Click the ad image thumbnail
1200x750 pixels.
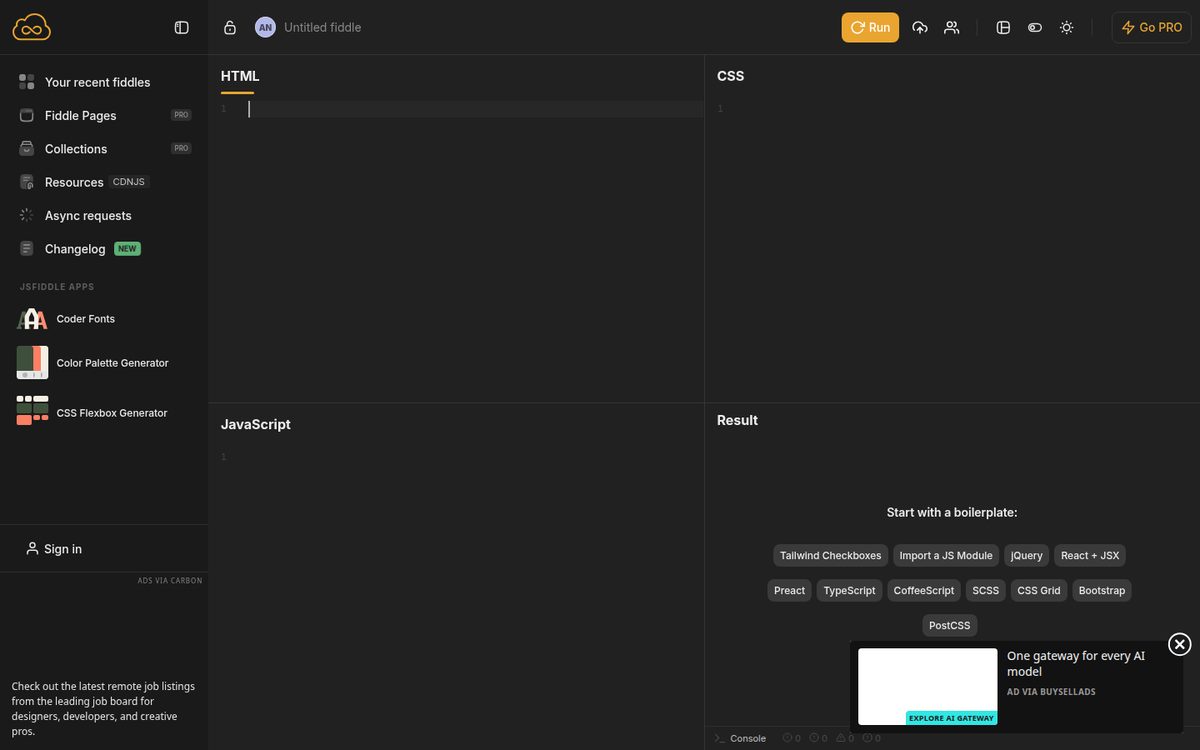(x=928, y=687)
